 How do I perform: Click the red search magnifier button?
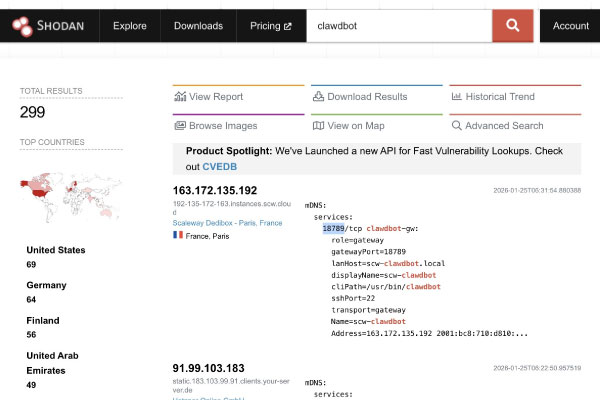coord(512,26)
